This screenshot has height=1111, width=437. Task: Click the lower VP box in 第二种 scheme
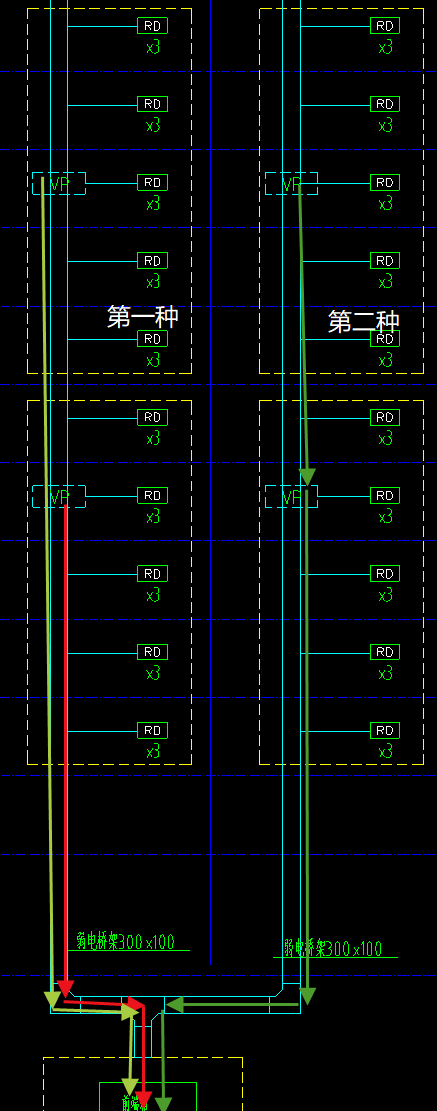tap(291, 497)
